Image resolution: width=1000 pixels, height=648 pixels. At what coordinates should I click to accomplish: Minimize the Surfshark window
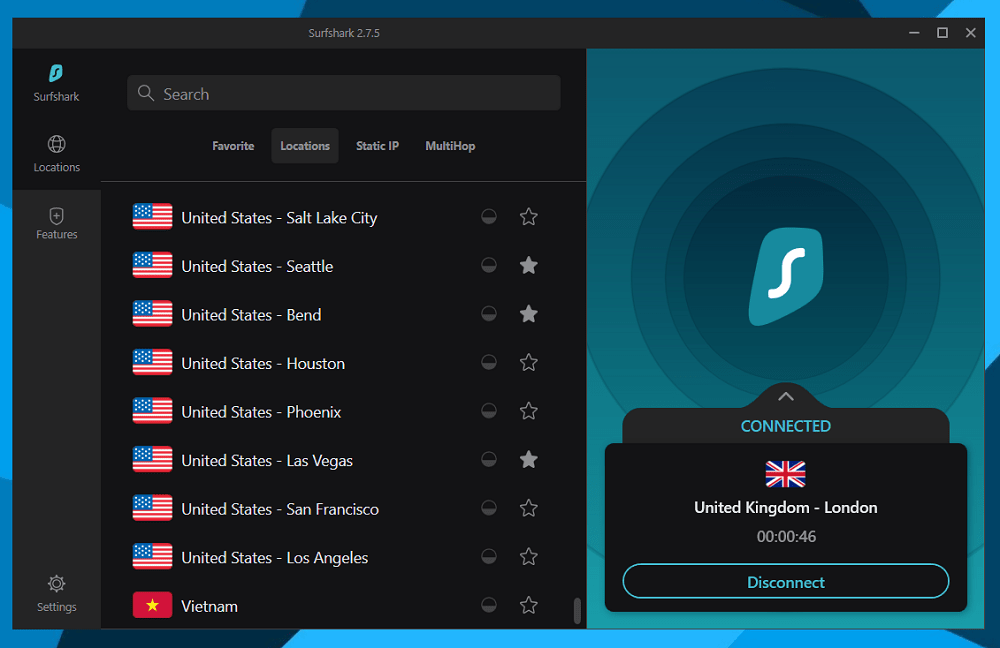[x=914, y=33]
